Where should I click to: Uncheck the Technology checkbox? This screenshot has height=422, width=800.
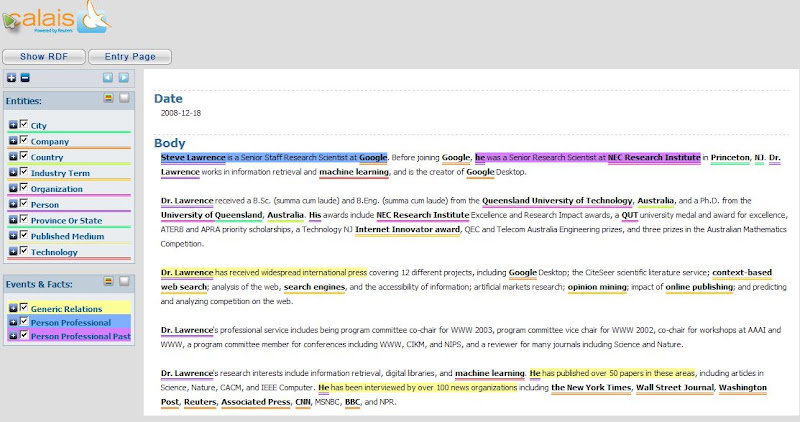23,251
